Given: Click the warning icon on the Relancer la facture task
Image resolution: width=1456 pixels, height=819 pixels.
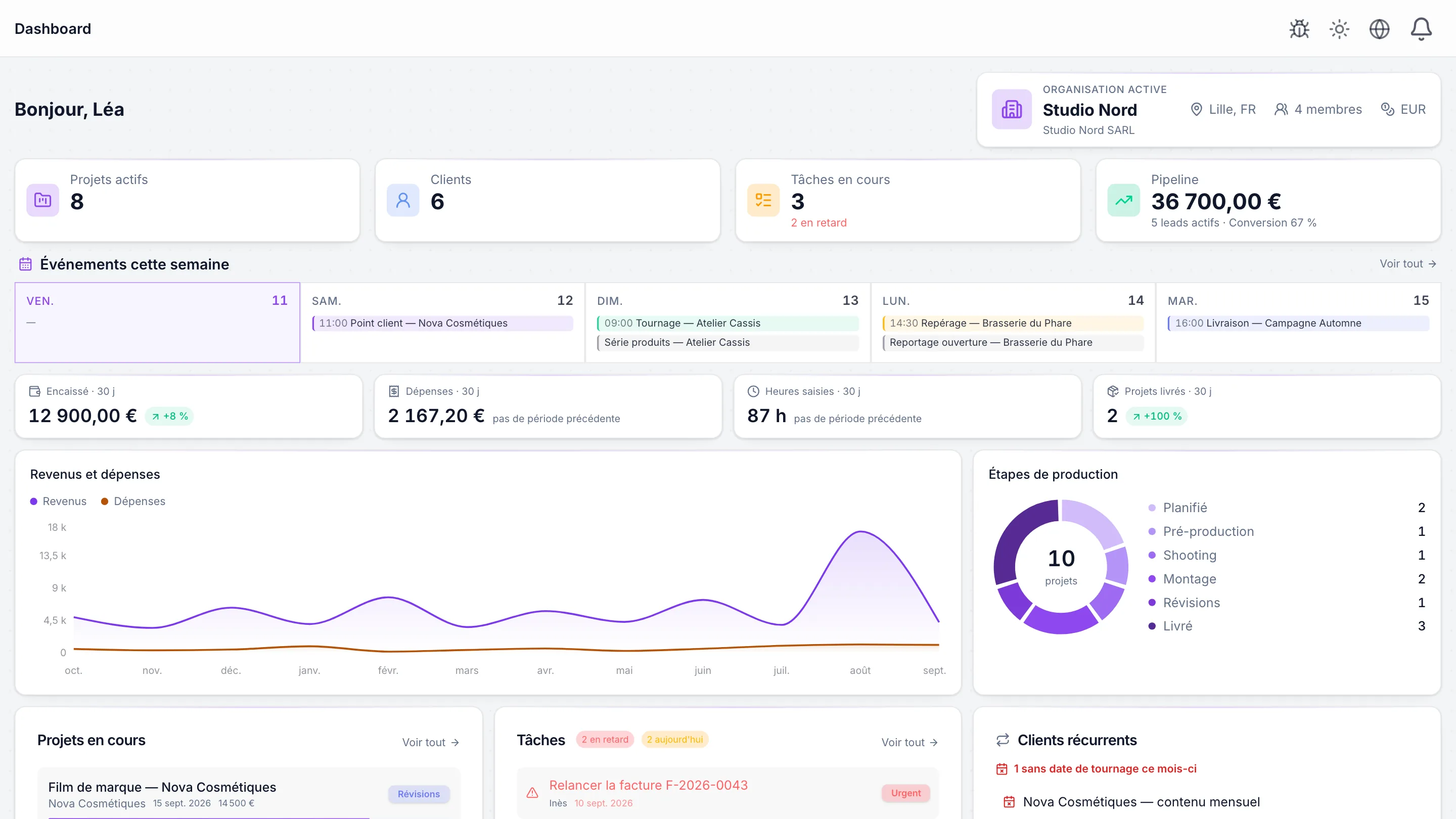Looking at the screenshot, I should [x=532, y=793].
